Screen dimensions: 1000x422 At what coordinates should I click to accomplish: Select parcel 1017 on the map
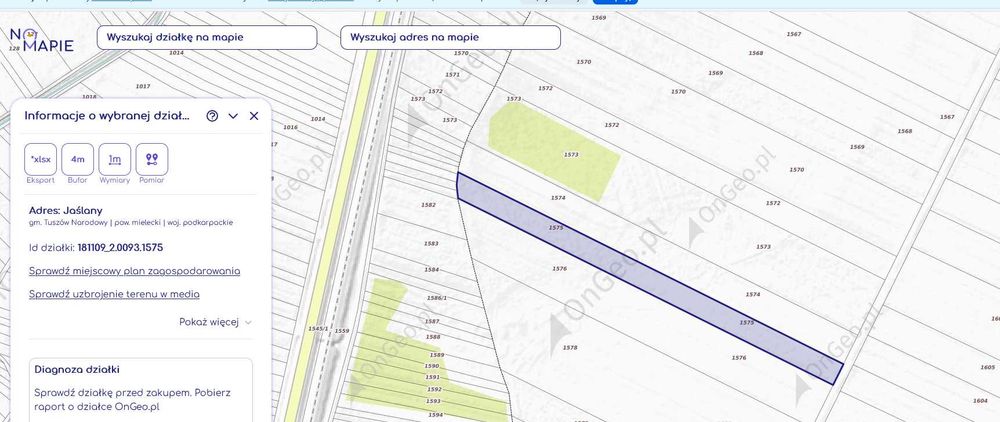(x=143, y=87)
